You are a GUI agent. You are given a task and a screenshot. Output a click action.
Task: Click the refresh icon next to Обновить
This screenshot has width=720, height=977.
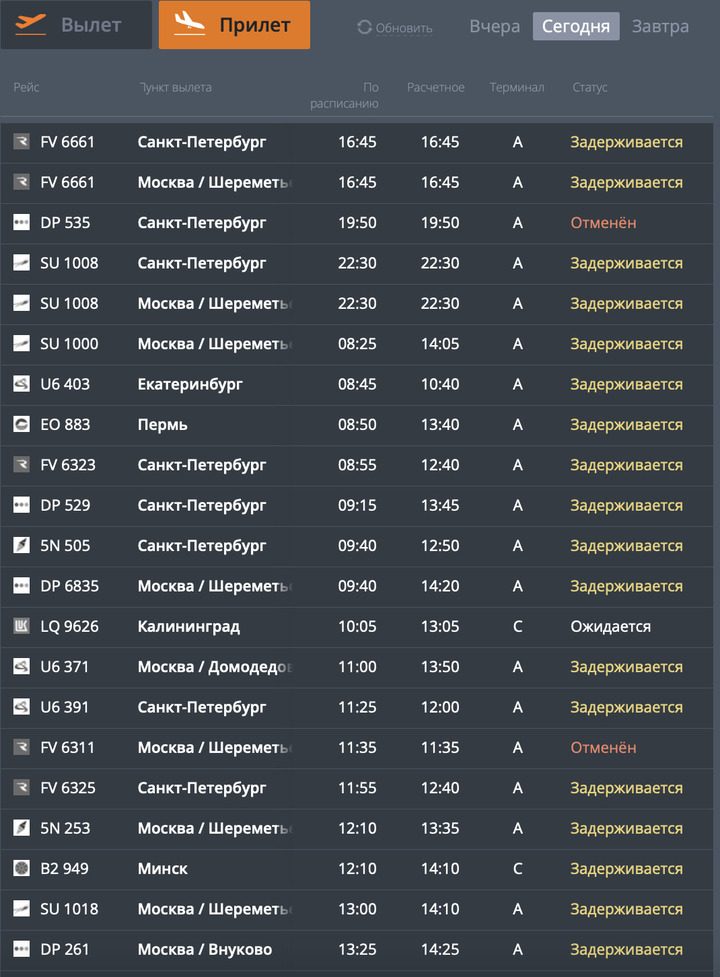pos(364,28)
